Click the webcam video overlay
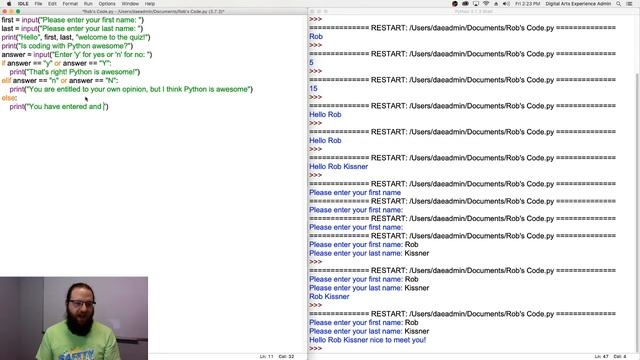Image resolution: width=640 pixels, height=360 pixels. point(74,318)
